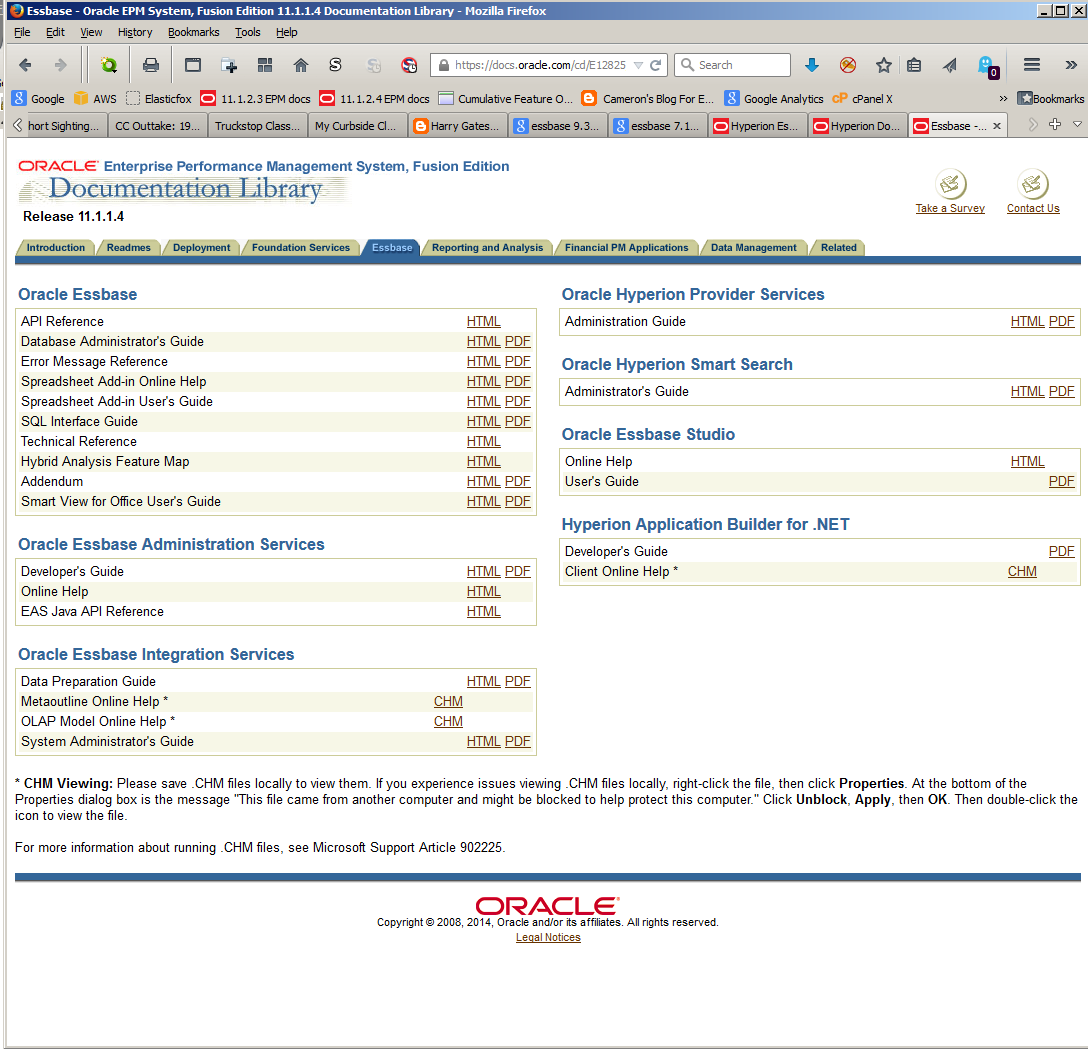
Task: Open Technical Reference HTML link
Action: (484, 441)
